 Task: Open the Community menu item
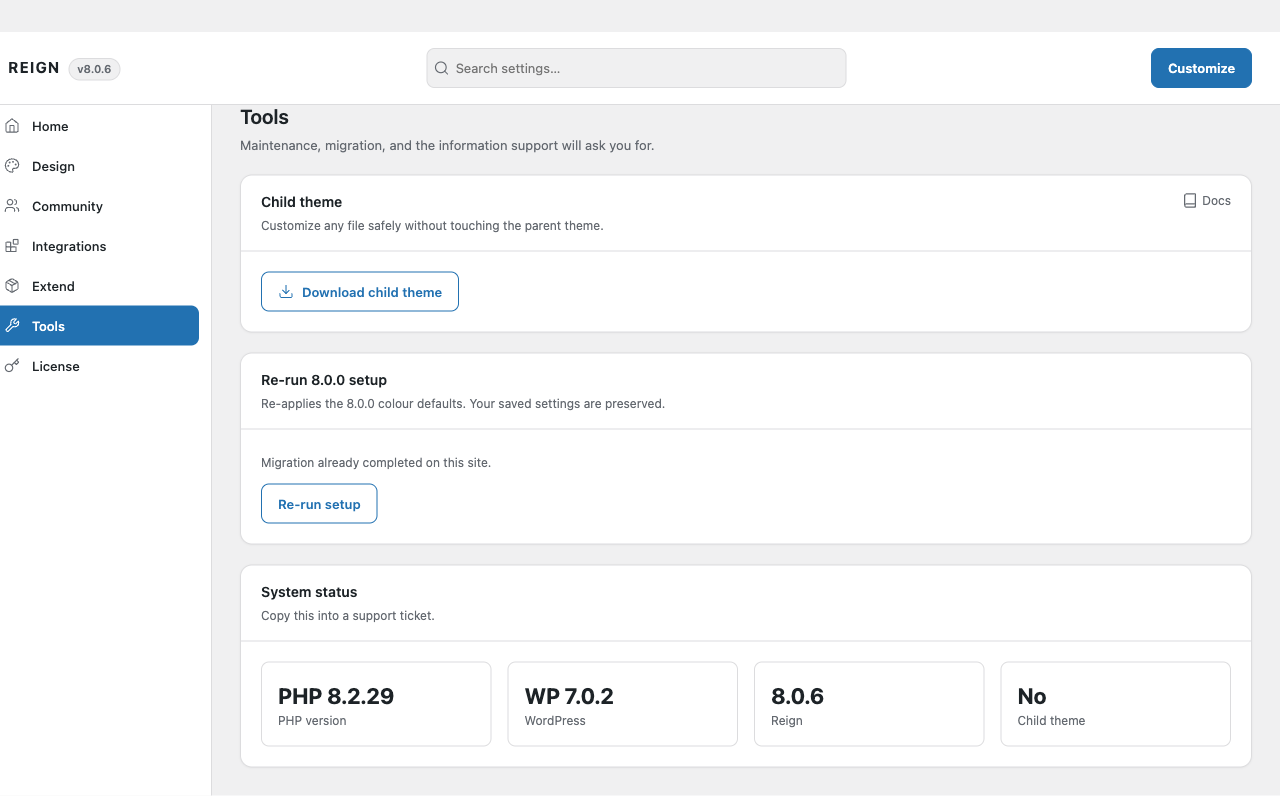99,206
